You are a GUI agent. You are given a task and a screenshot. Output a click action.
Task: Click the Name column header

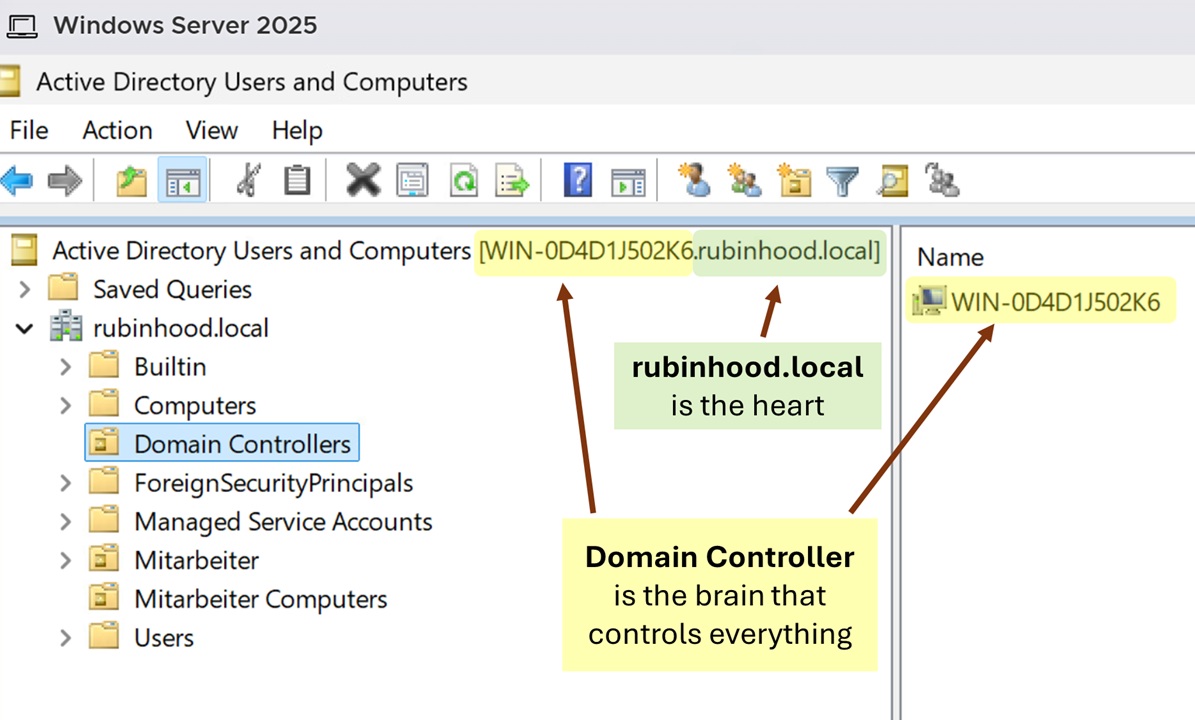[x=950, y=258]
